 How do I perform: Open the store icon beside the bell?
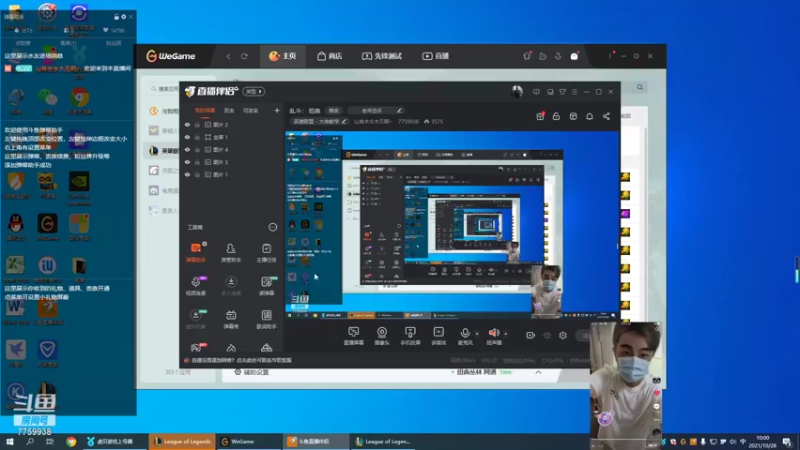pyautogui.click(x=573, y=116)
